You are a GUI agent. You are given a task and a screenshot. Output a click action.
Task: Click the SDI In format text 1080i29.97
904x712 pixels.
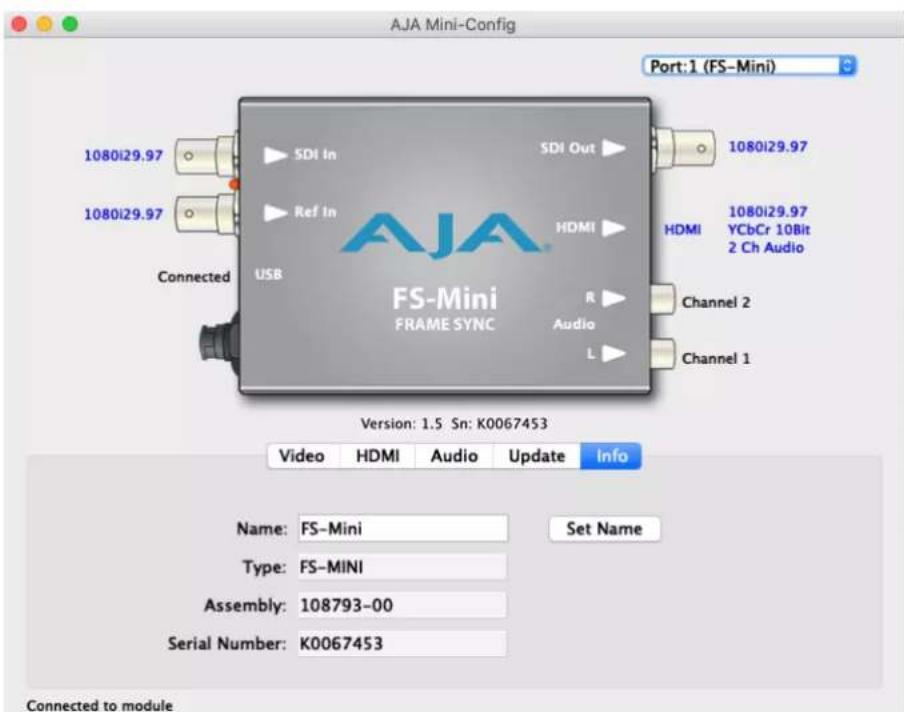tap(123, 156)
